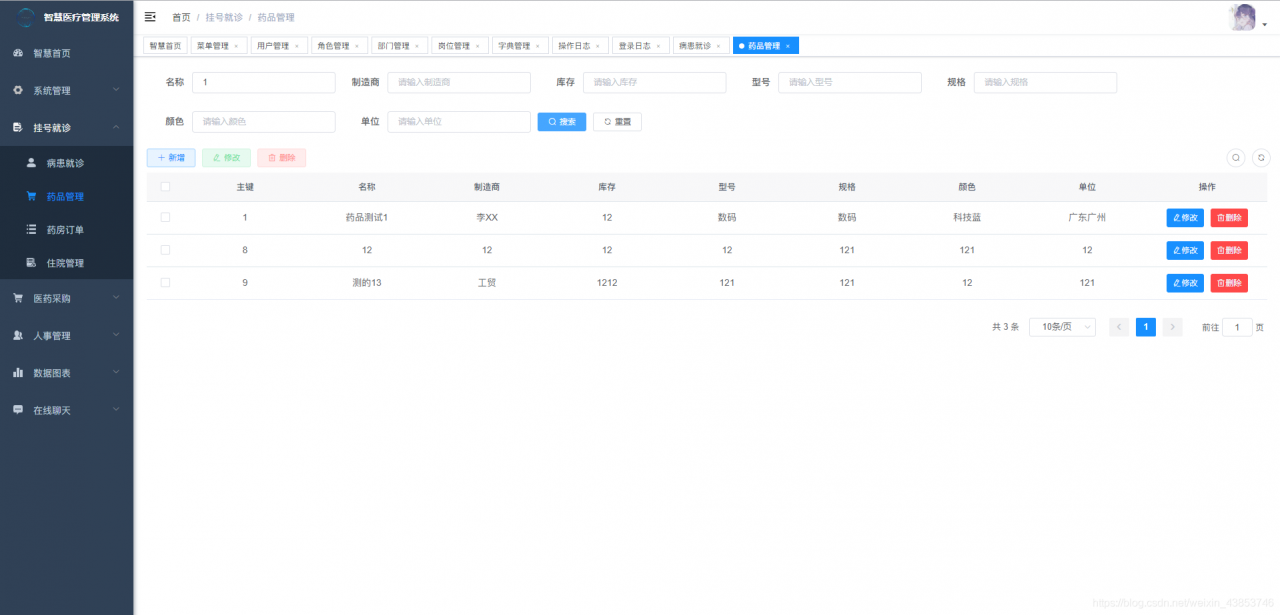Click the next page arrow
Screen dimensions: 1280x615
pos(1173,327)
